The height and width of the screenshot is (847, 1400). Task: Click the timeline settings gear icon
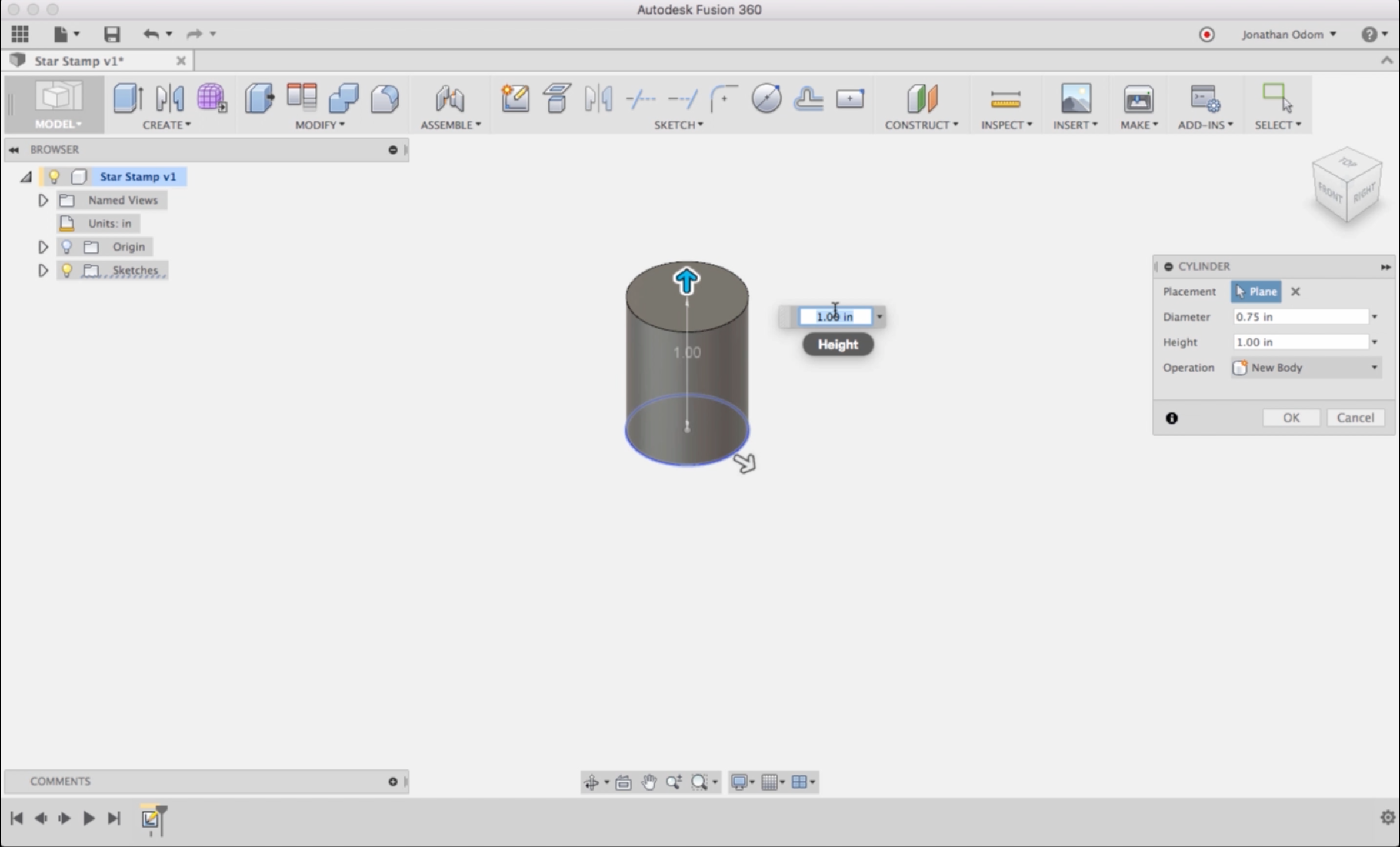(1388, 817)
